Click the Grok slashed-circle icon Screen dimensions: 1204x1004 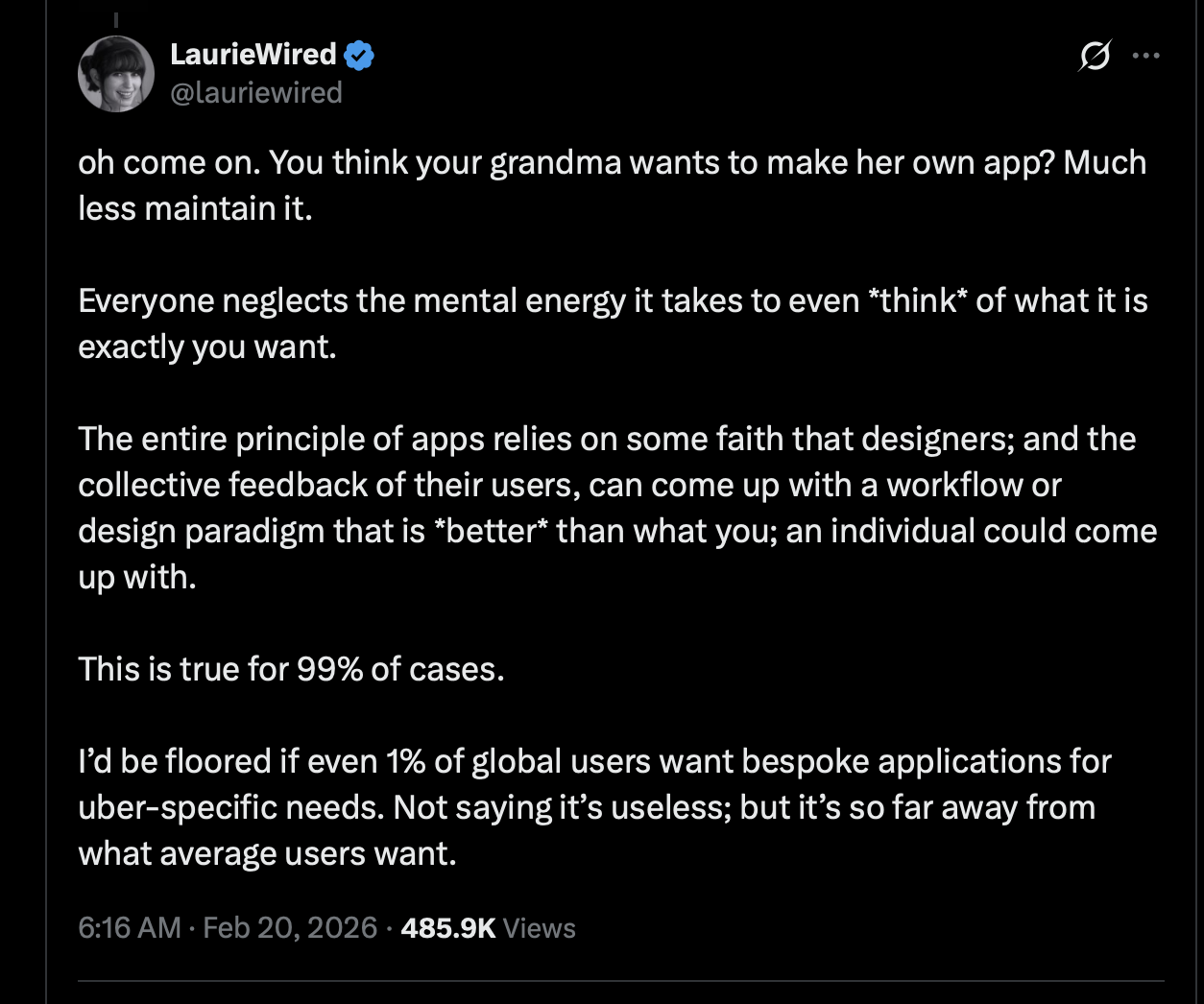point(1094,57)
